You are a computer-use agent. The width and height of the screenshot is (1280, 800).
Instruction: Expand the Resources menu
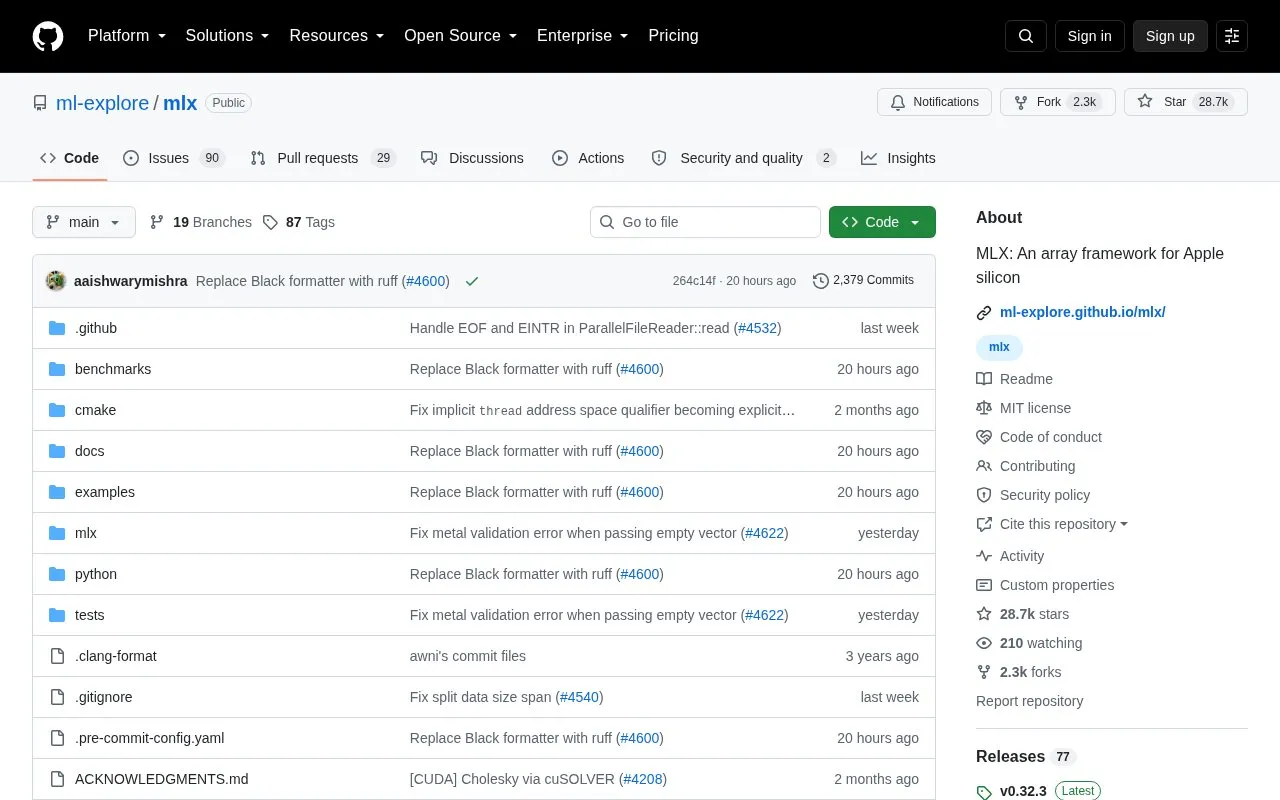337,36
